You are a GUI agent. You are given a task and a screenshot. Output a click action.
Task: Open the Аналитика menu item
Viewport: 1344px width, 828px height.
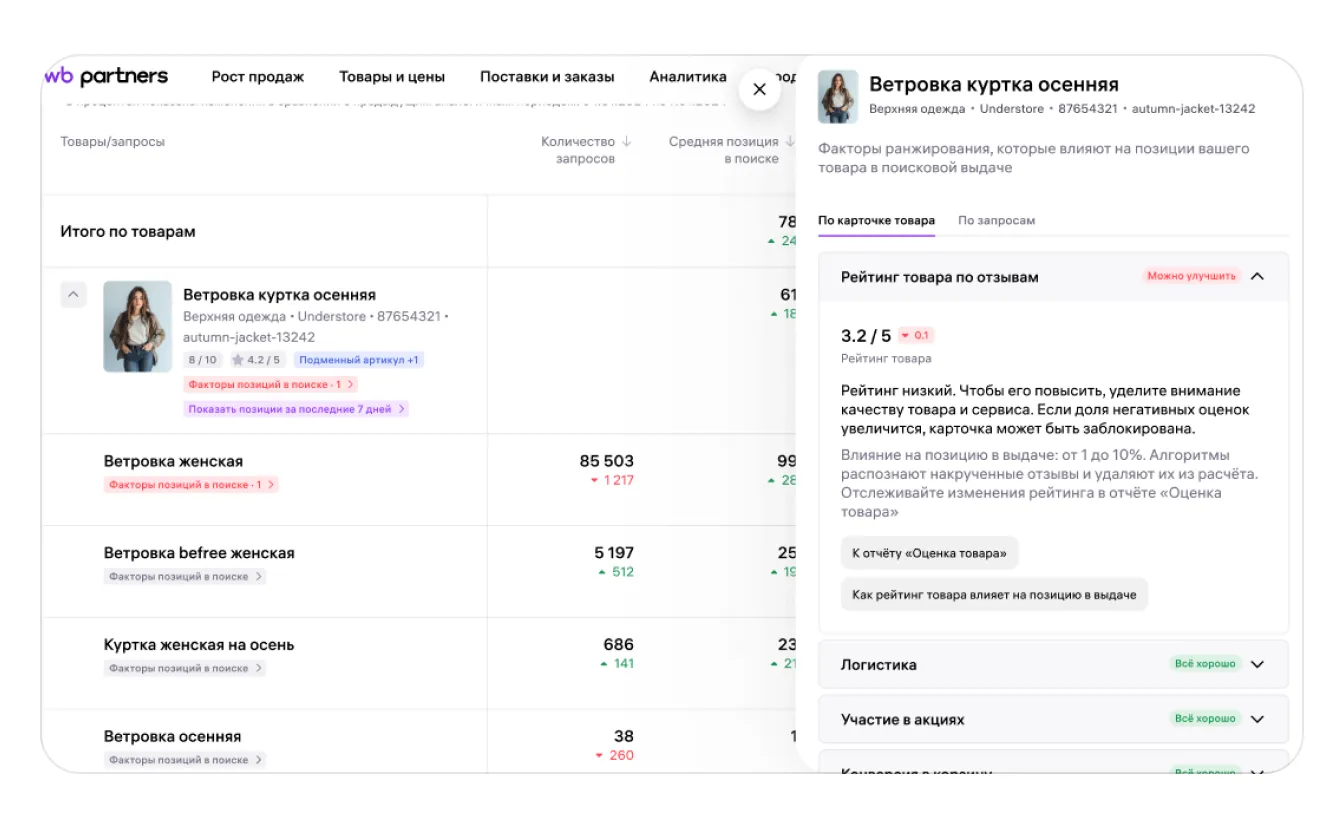point(687,77)
